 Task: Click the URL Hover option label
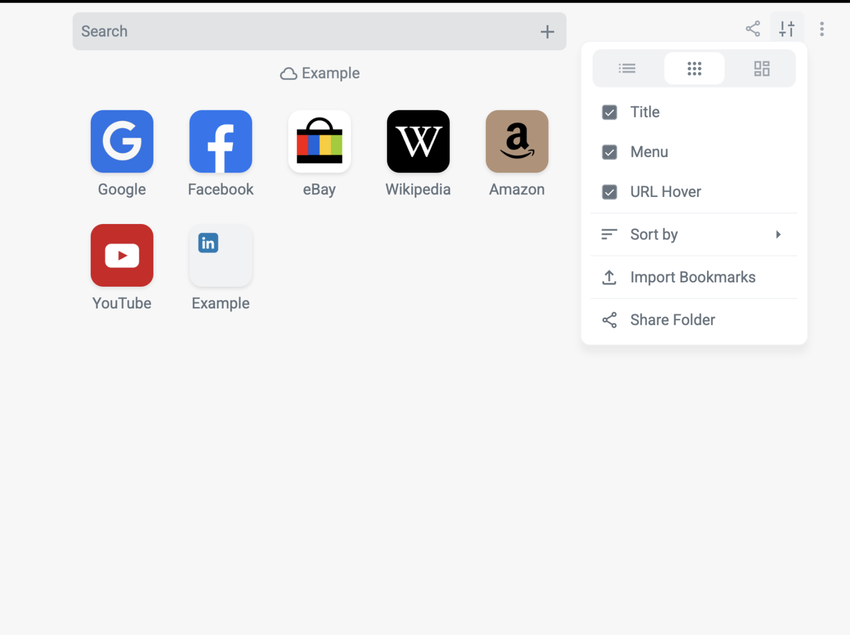pyautogui.click(x=666, y=192)
